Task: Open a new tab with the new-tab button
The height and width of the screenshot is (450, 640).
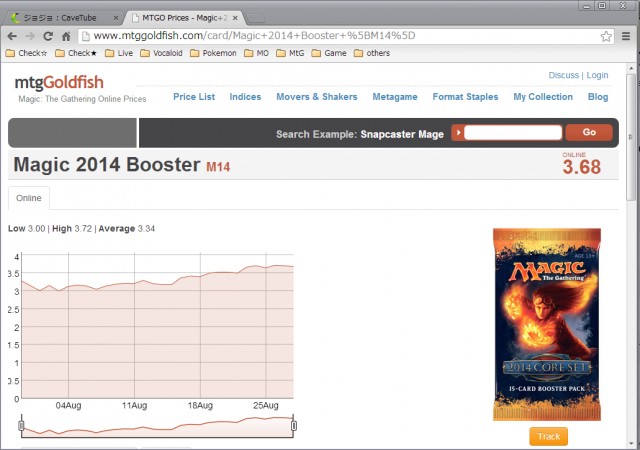Action: (x=256, y=18)
